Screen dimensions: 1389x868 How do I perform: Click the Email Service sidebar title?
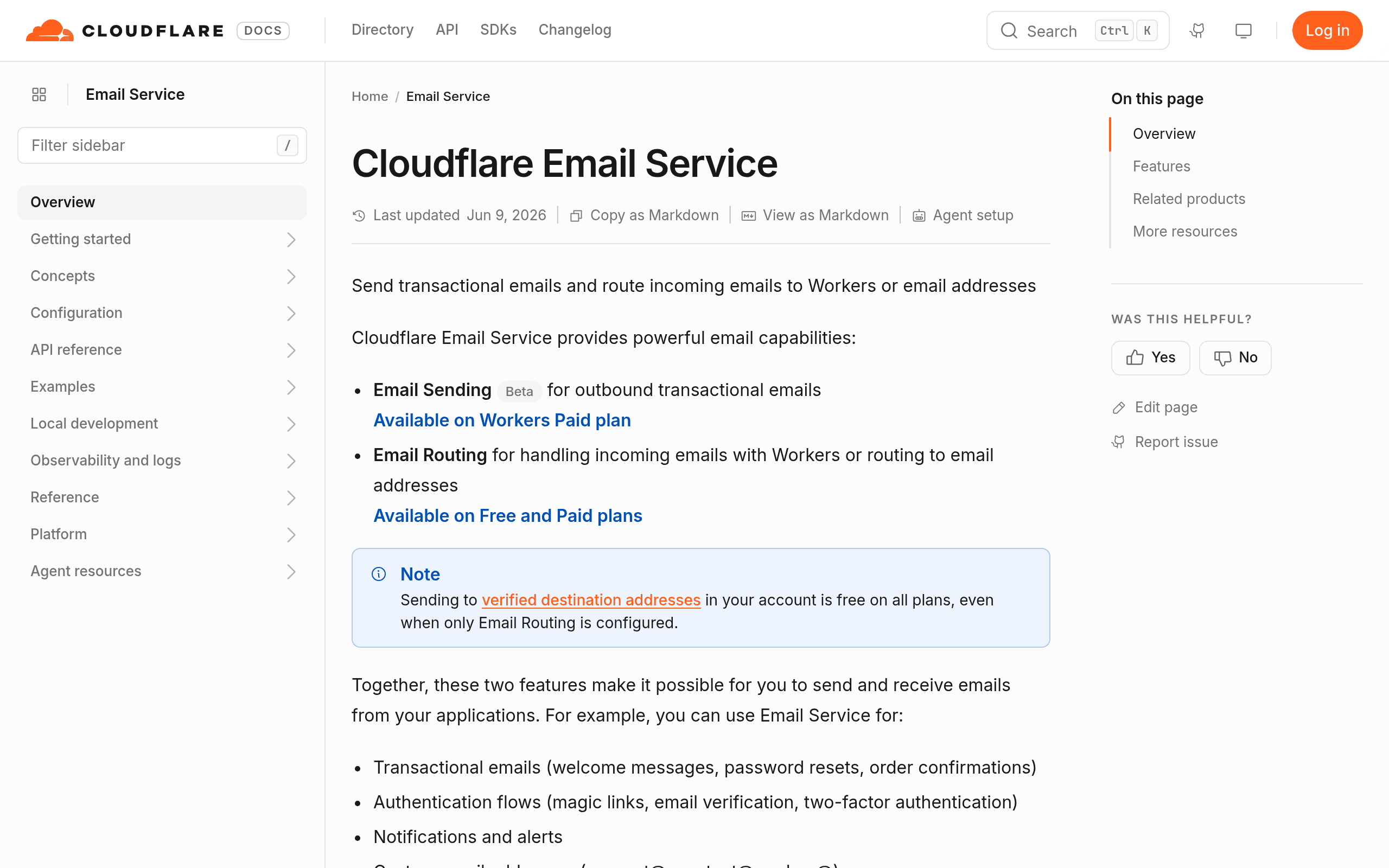pyautogui.click(x=135, y=94)
